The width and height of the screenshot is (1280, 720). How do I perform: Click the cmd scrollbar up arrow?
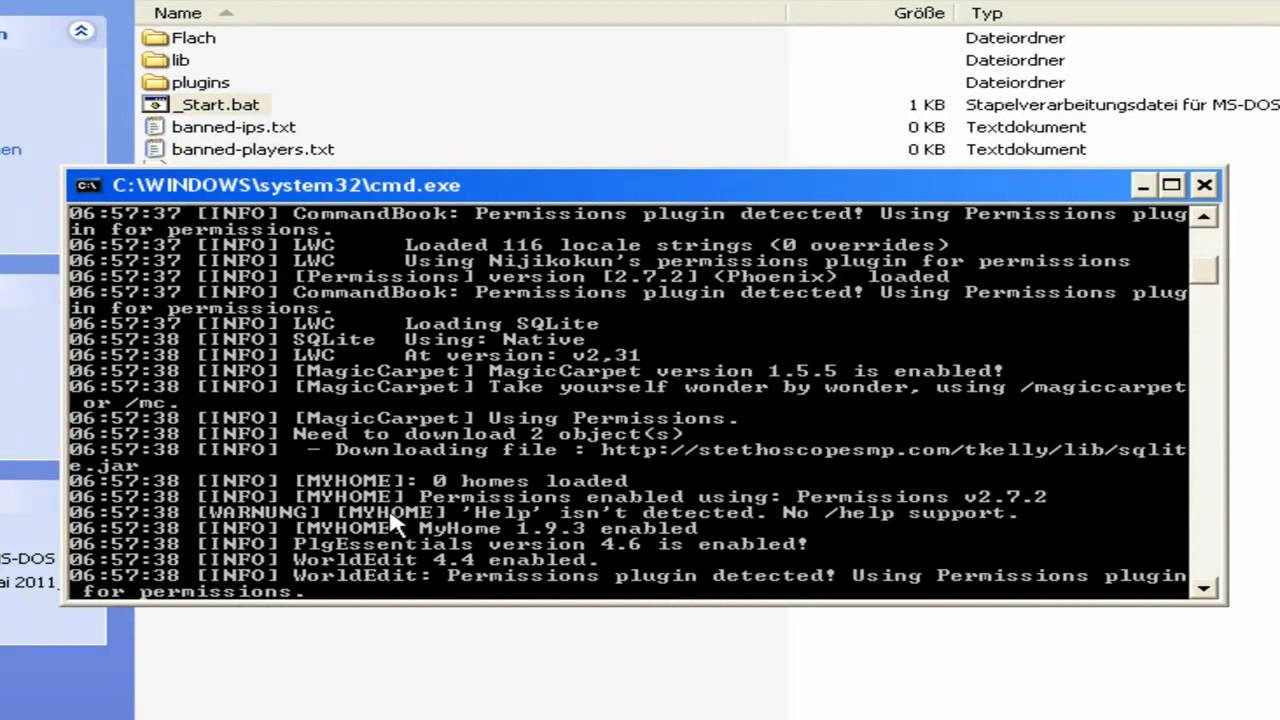click(1204, 216)
